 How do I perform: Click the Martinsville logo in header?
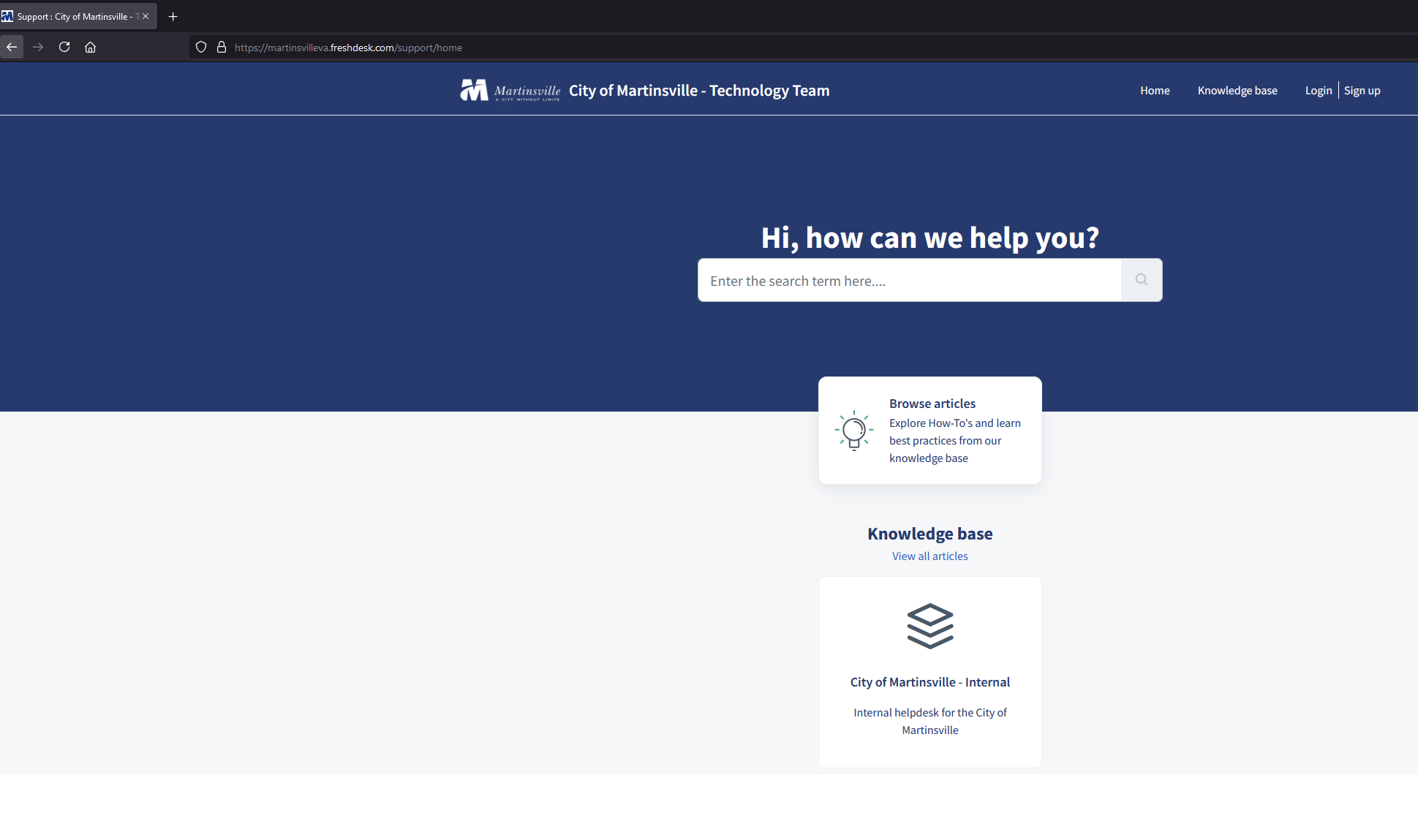pyautogui.click(x=510, y=91)
